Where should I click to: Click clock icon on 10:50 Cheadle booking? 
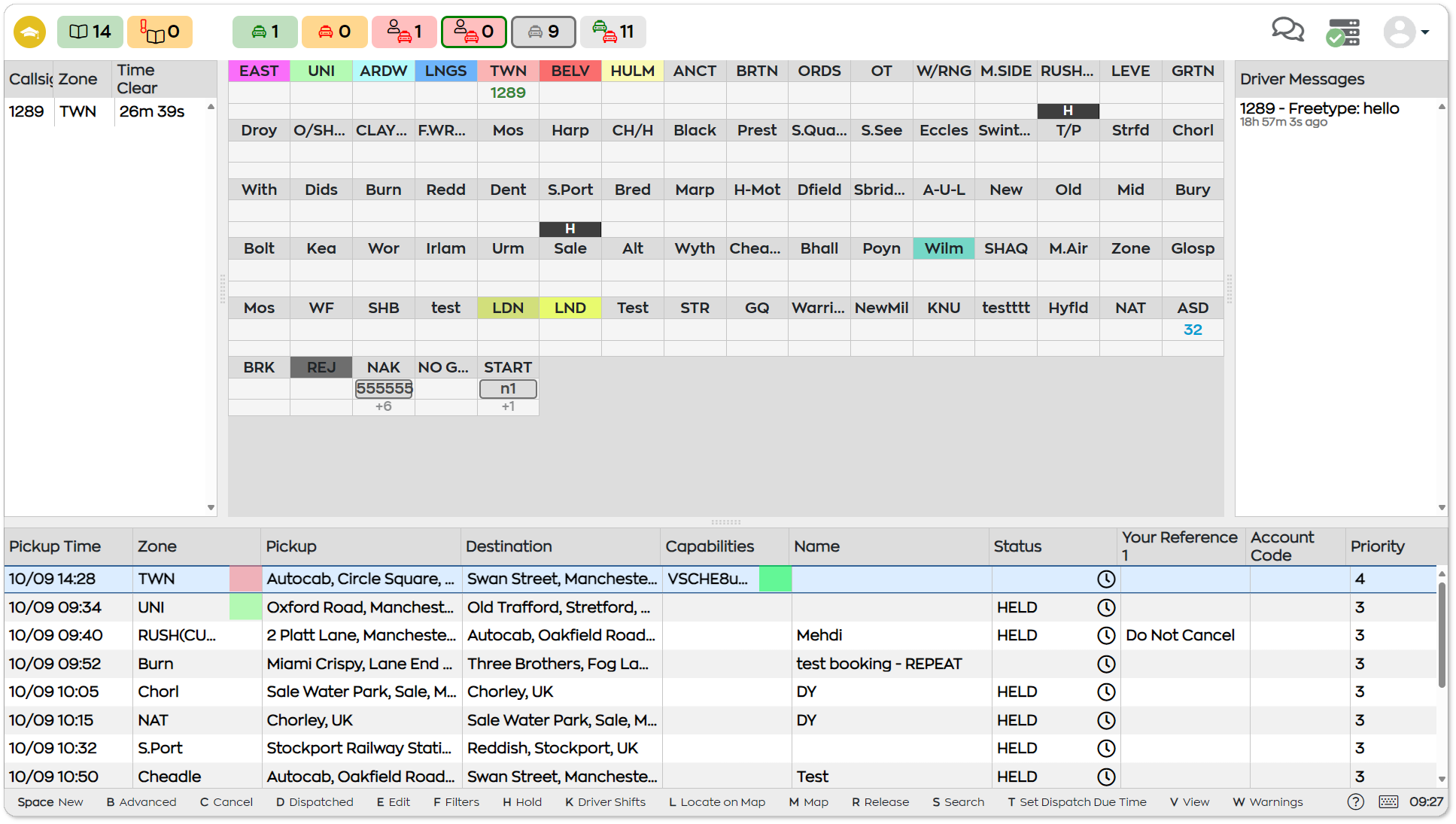[1105, 777]
